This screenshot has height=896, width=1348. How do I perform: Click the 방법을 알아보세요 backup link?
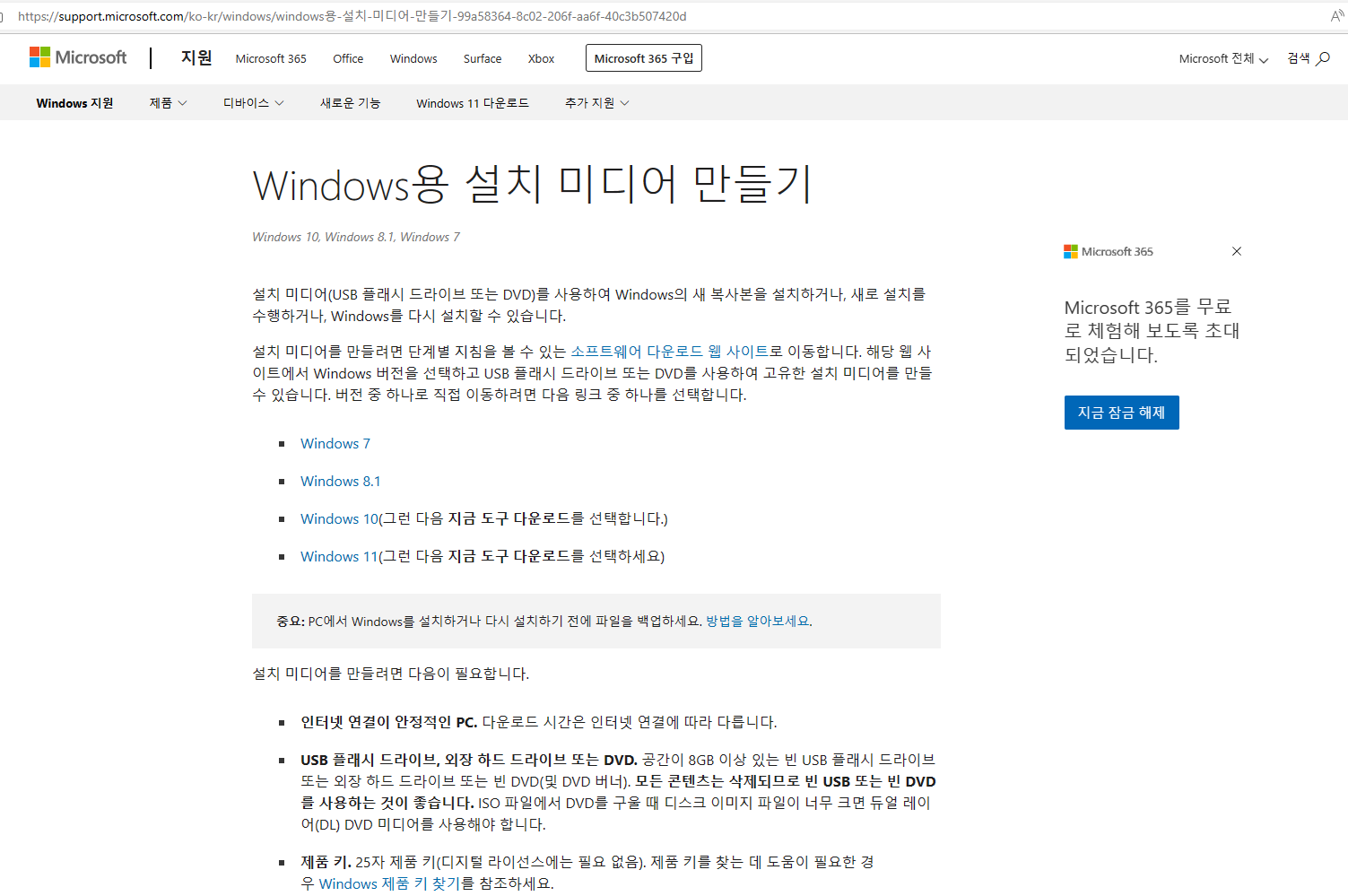click(x=759, y=621)
